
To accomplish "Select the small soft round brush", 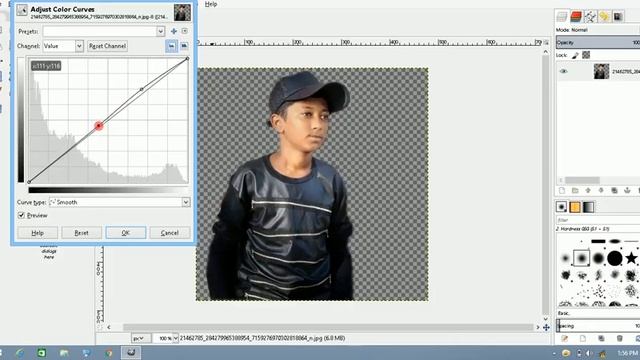I will 565,258.
